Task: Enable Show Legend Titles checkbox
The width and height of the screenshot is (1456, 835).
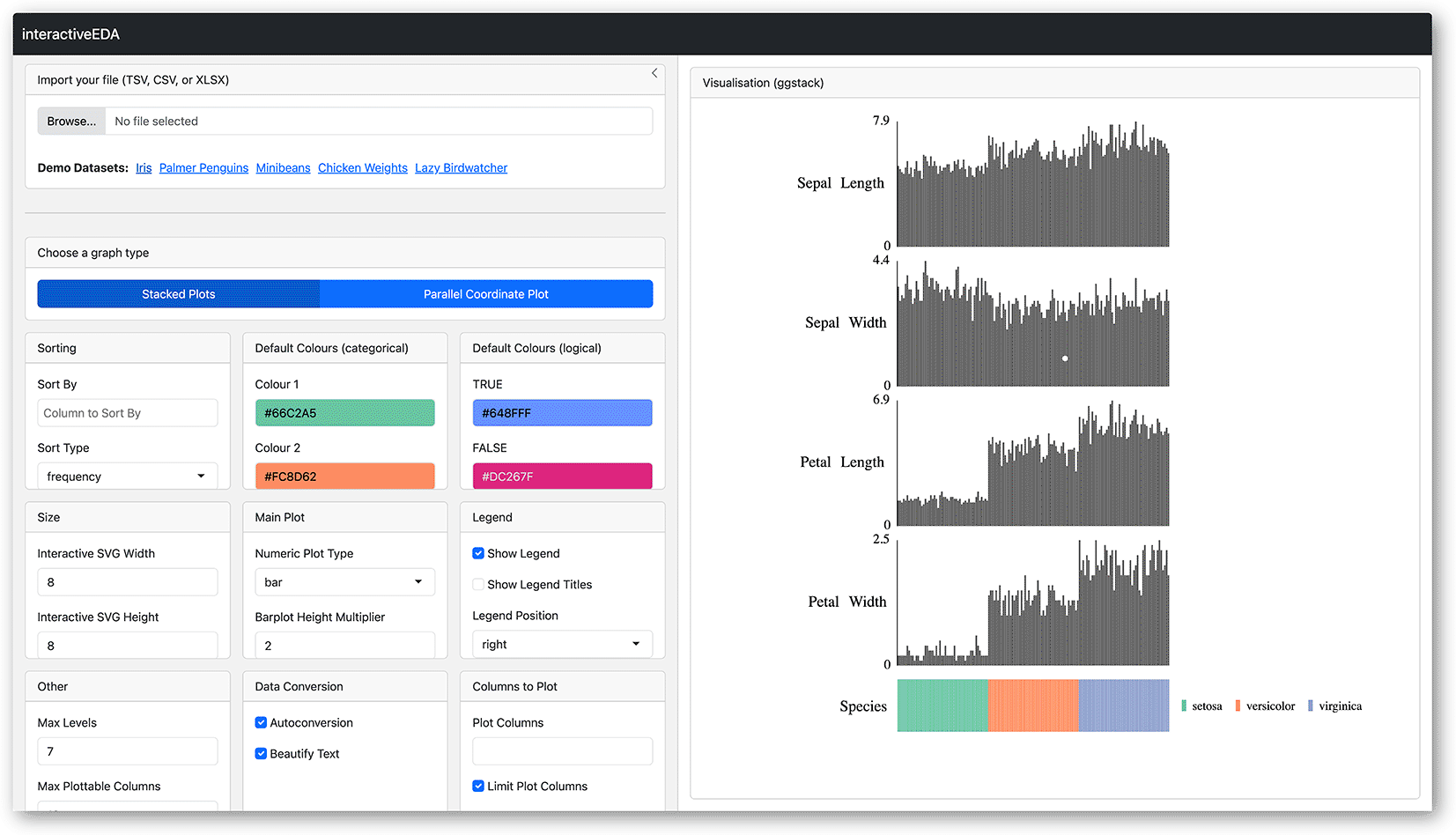Action: click(x=478, y=584)
